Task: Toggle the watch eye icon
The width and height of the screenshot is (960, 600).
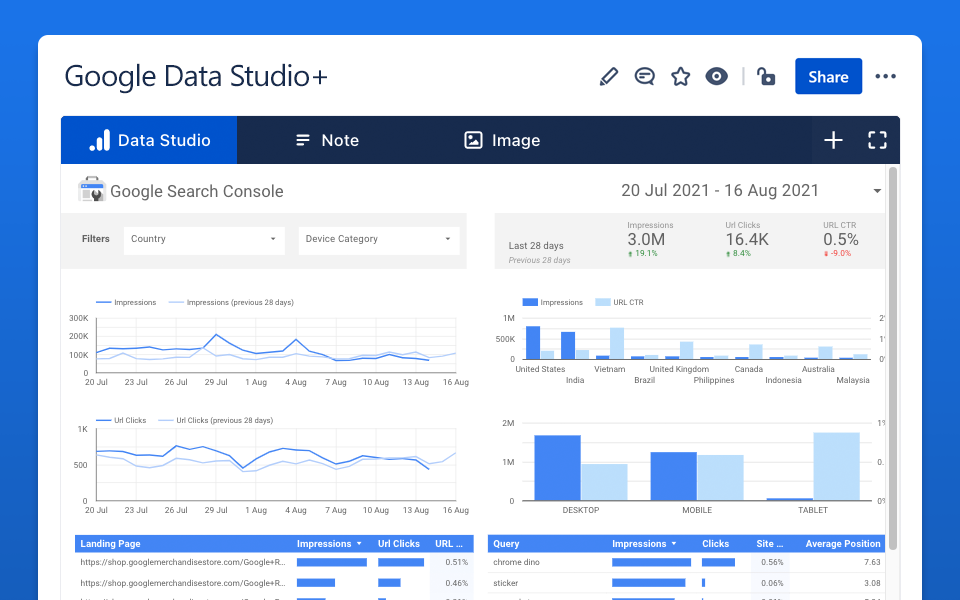Action: pos(716,77)
